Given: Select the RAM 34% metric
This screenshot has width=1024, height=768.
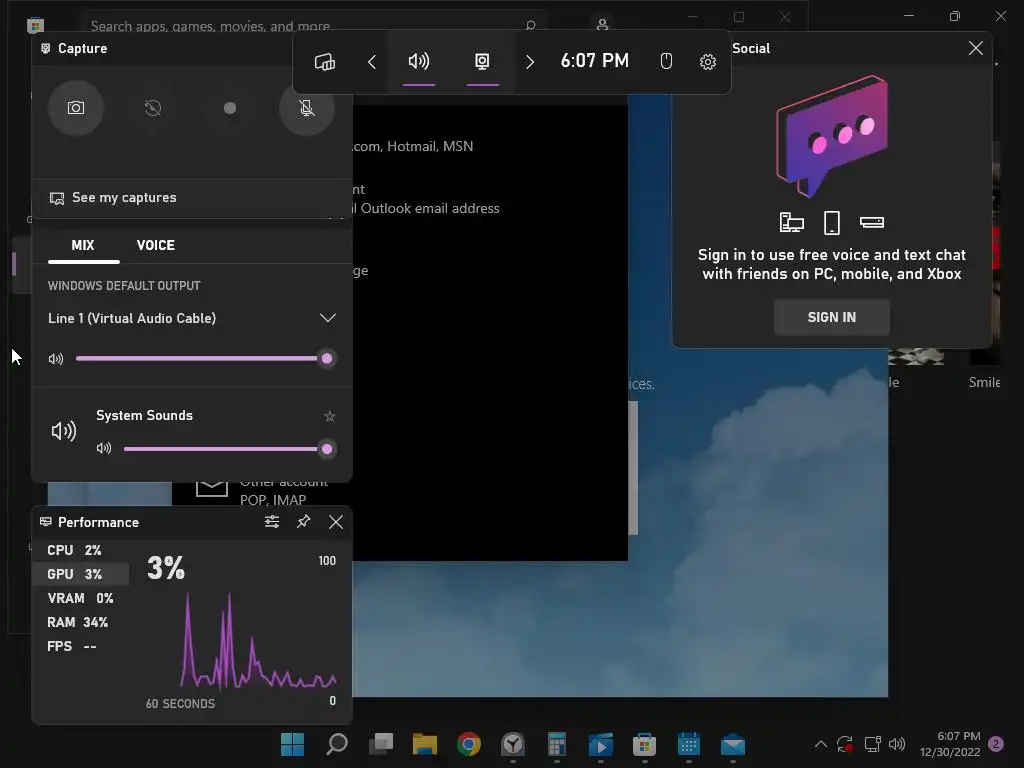Looking at the screenshot, I should tap(80, 622).
